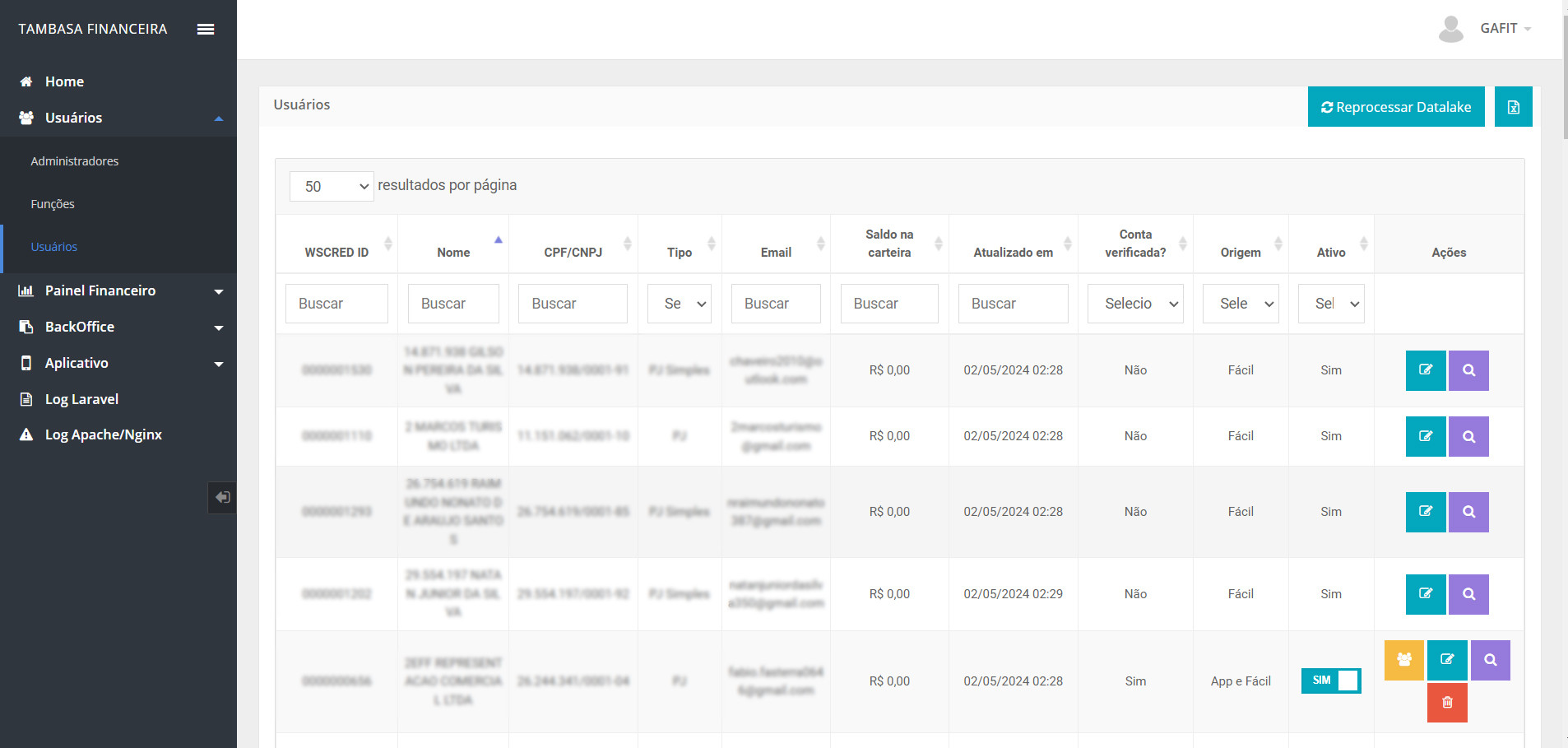
Task: Sort table by Saldo na carteira
Action: (889, 244)
